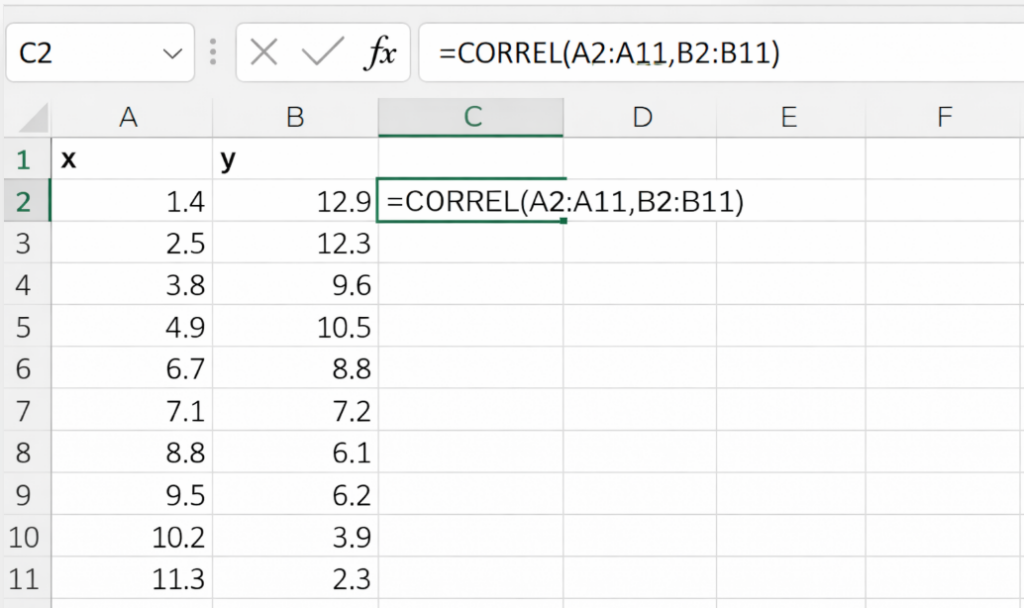1024x608 pixels.
Task: Click the Name Box showing C2
Action: [80, 53]
